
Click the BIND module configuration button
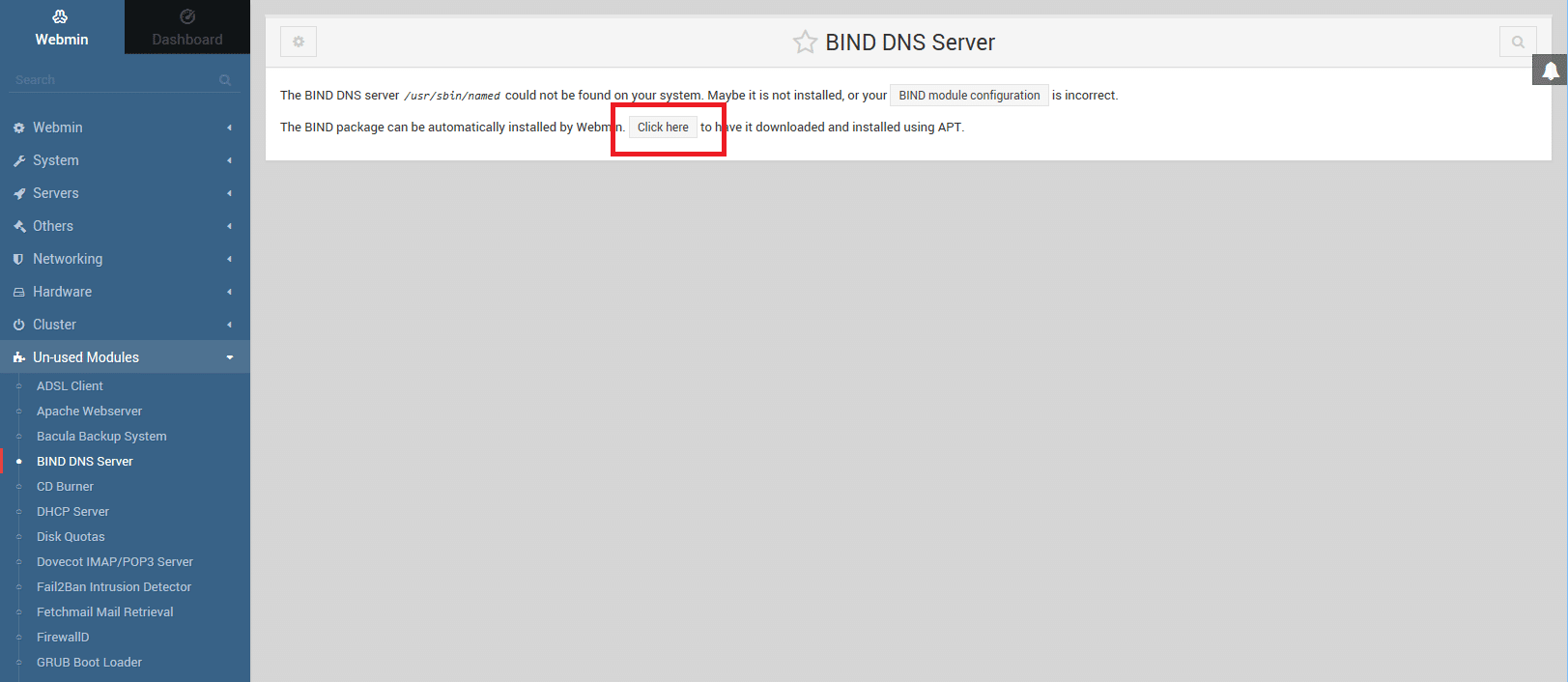(969, 96)
